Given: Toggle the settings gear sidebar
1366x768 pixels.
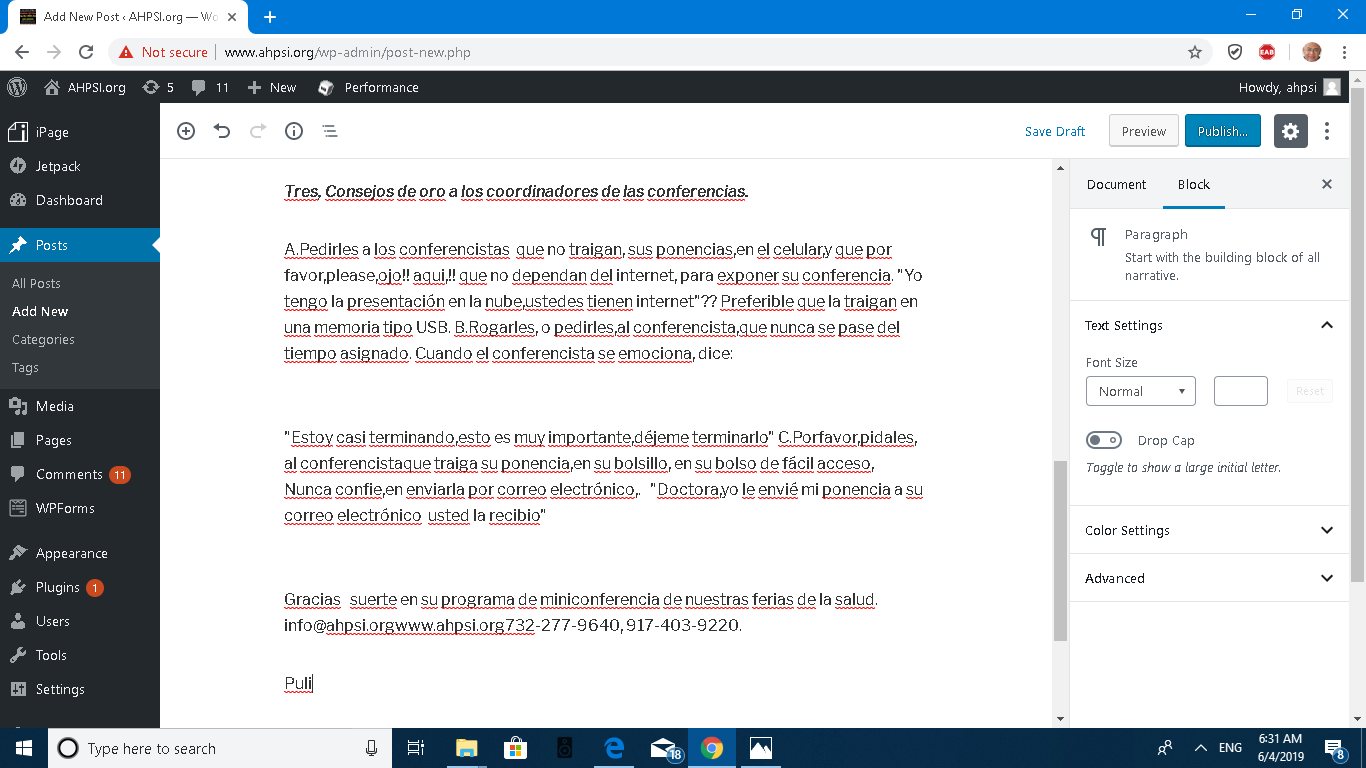Looking at the screenshot, I should click(x=1290, y=131).
